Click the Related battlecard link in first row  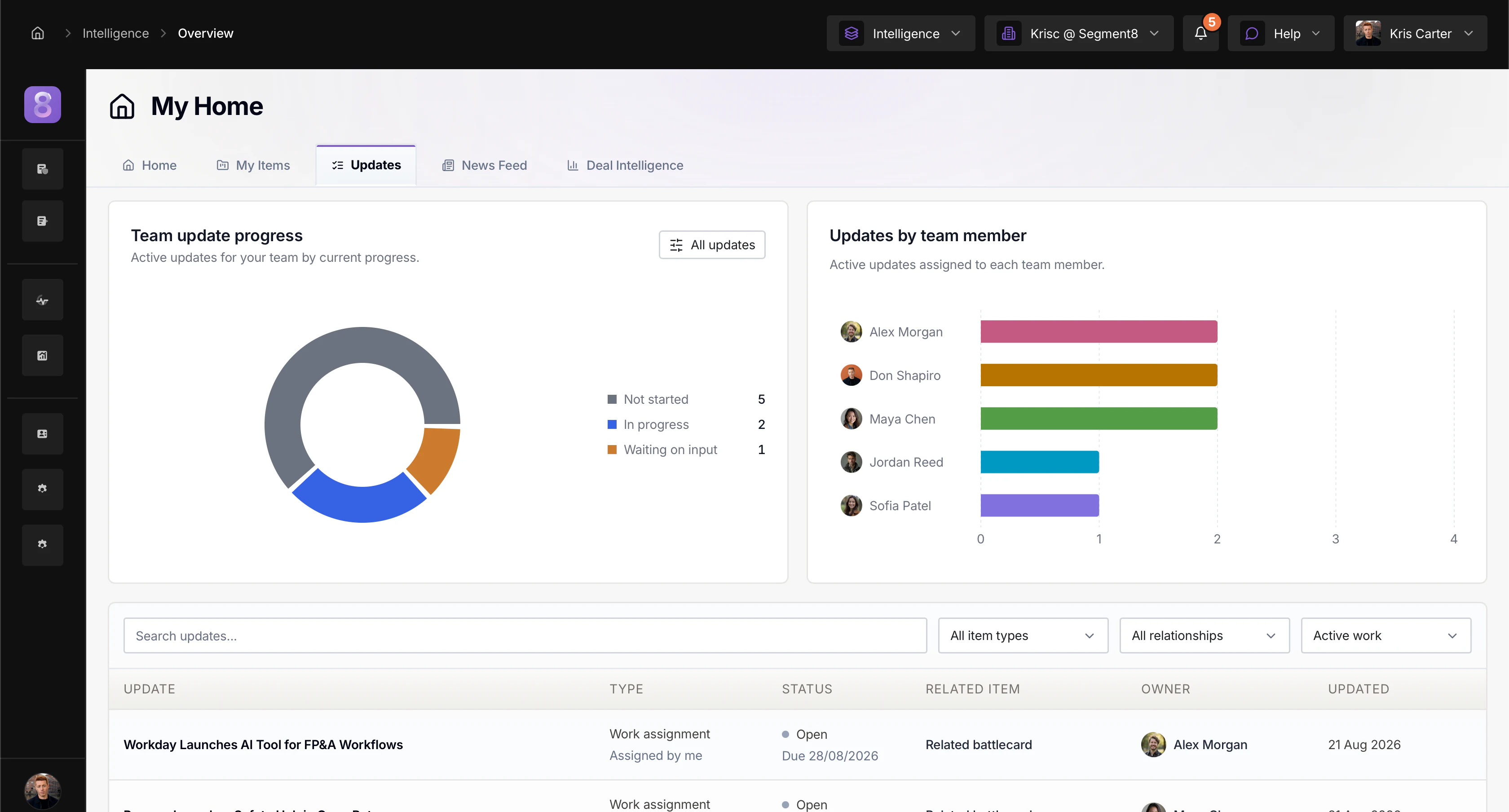coord(978,745)
